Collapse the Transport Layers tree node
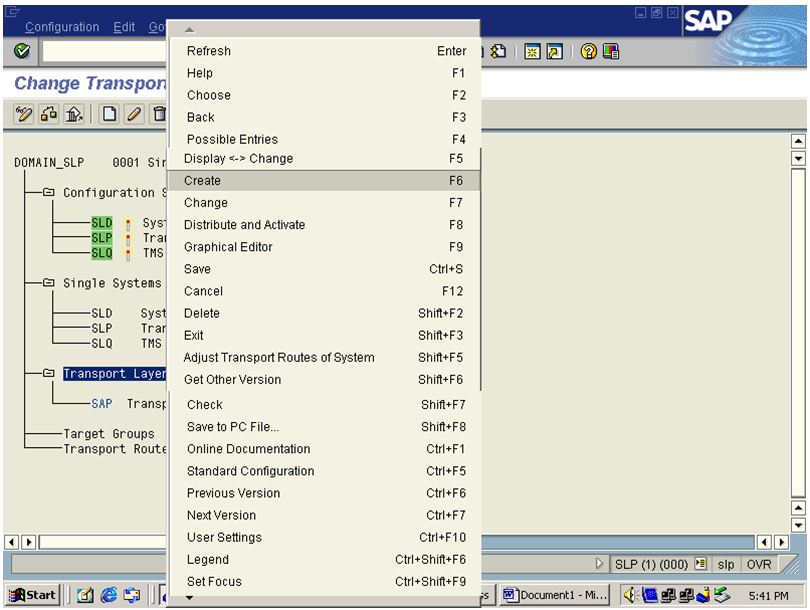This screenshot has width=810, height=610. 49,372
